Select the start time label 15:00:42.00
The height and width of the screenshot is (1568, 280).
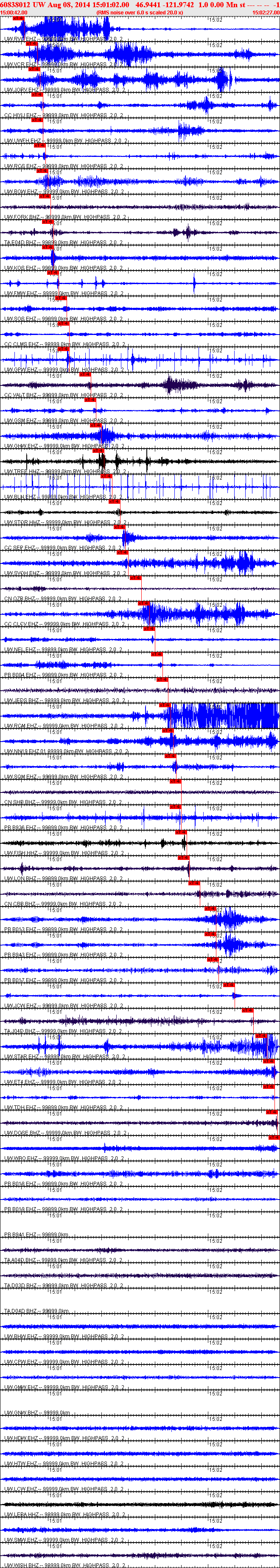14,12
